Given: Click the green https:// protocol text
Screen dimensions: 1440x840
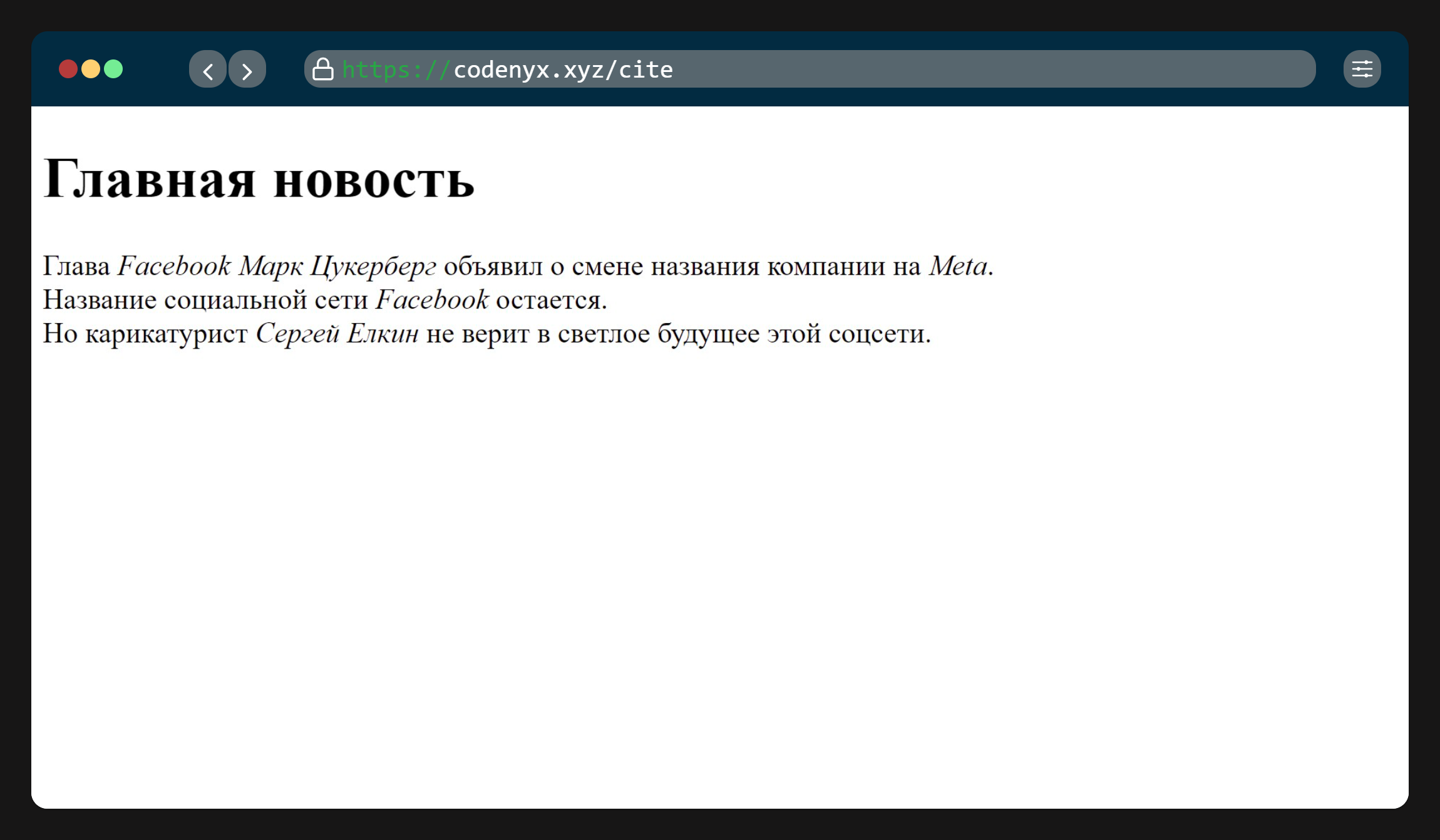Looking at the screenshot, I should pos(396,70).
